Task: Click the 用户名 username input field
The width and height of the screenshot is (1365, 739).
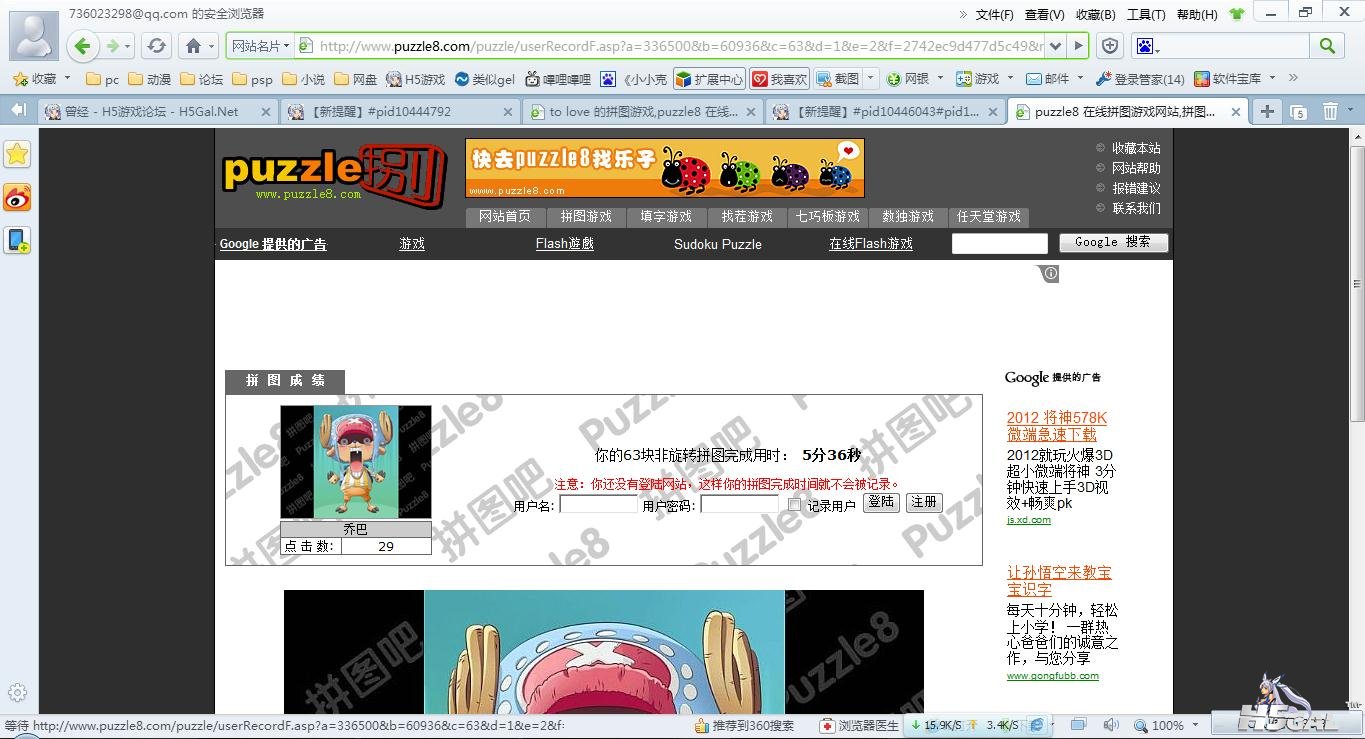Action: point(597,505)
